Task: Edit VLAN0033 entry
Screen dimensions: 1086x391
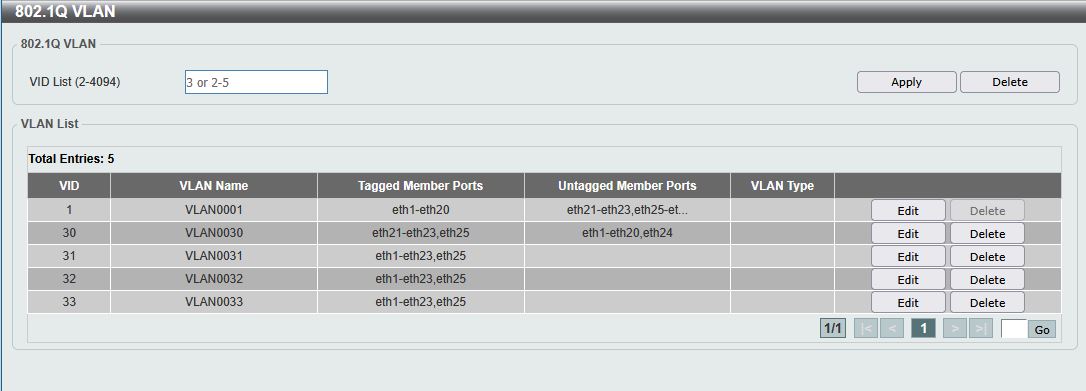Action: click(x=908, y=302)
